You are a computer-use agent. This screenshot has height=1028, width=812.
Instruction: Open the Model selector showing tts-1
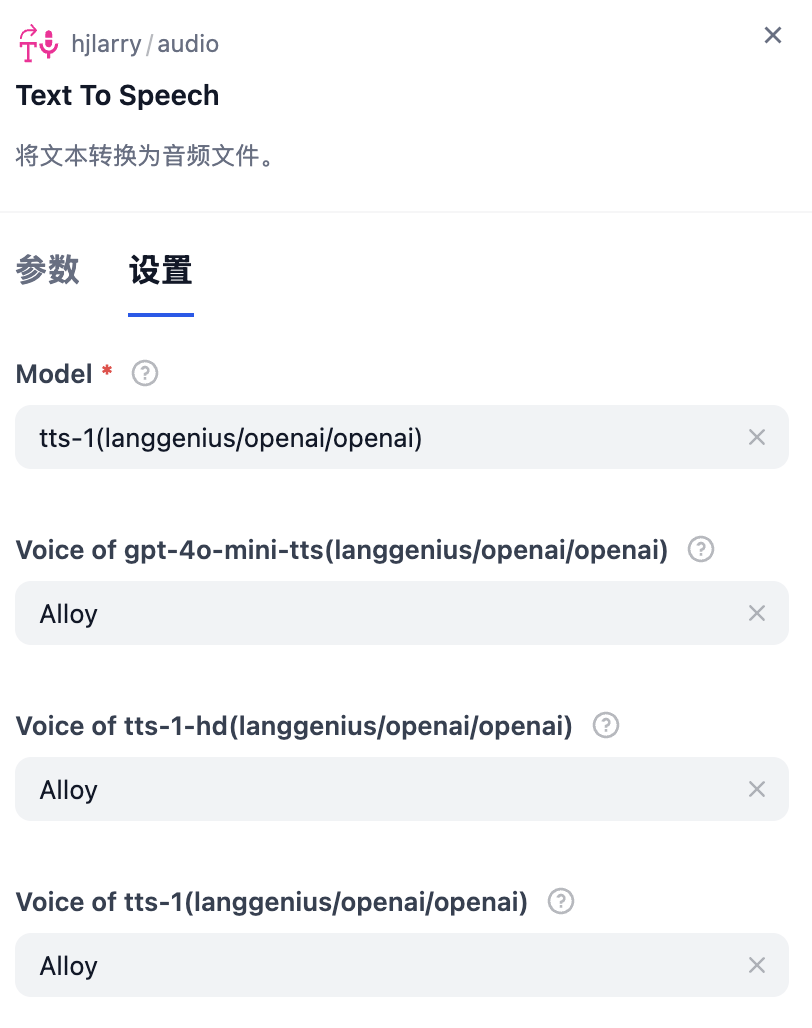pos(380,437)
